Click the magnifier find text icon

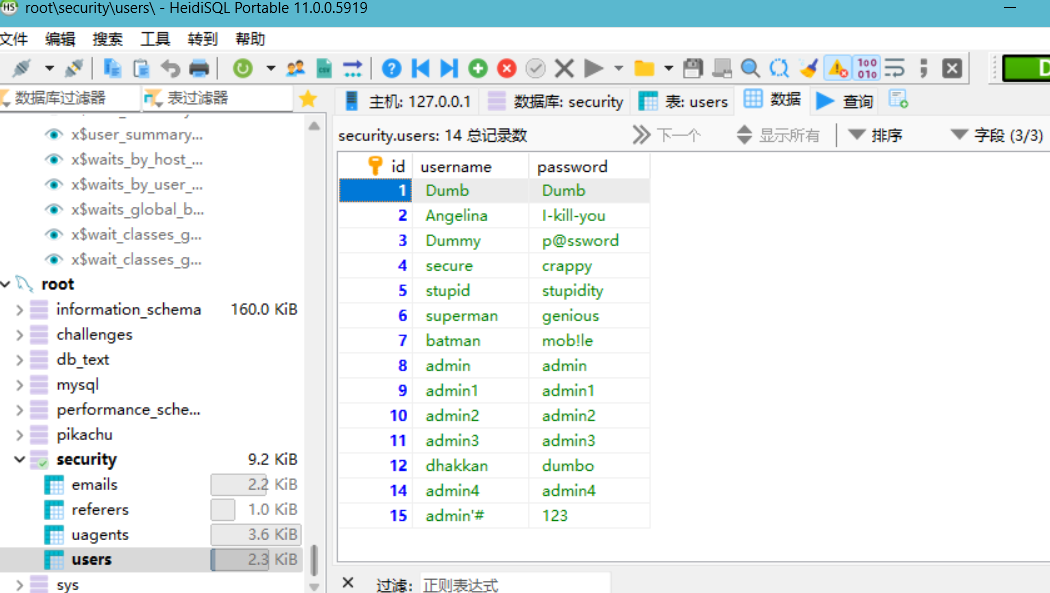click(x=750, y=68)
